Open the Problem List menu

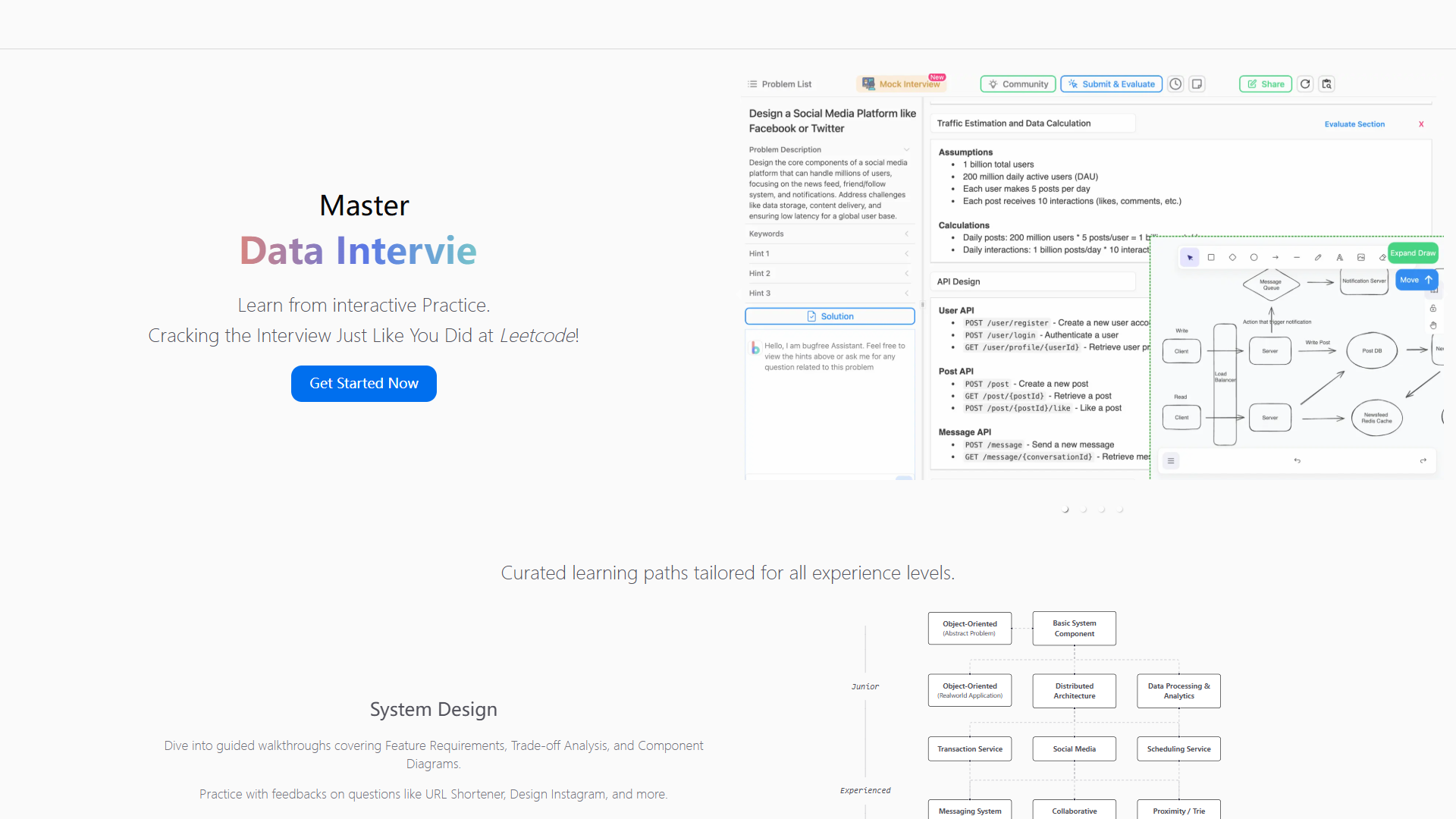(780, 84)
